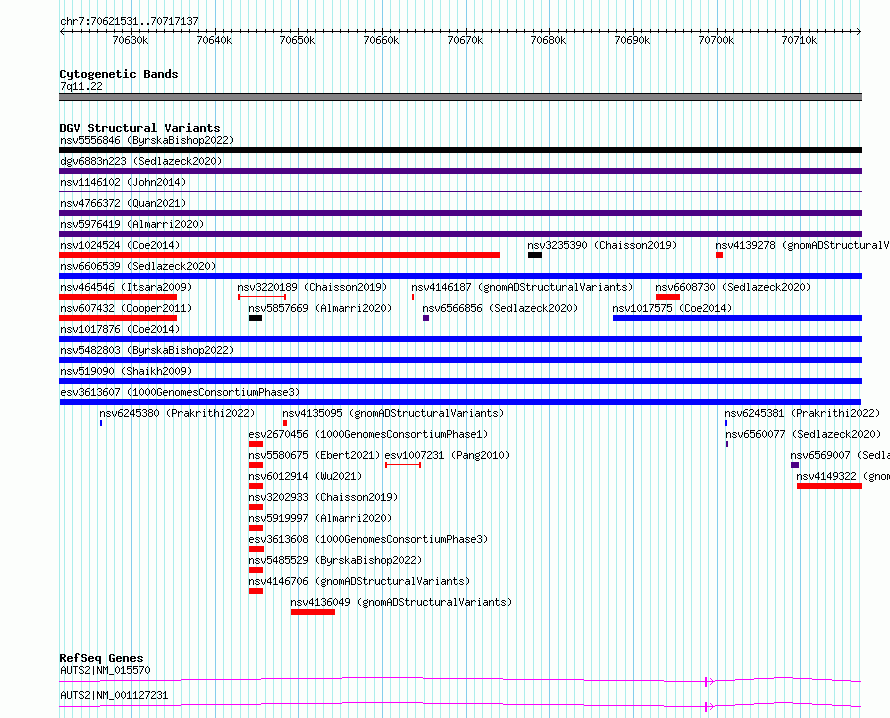
Task: Open esv3613607 (1000GenomesConsortiumPhase3) label
Action: pos(180,392)
